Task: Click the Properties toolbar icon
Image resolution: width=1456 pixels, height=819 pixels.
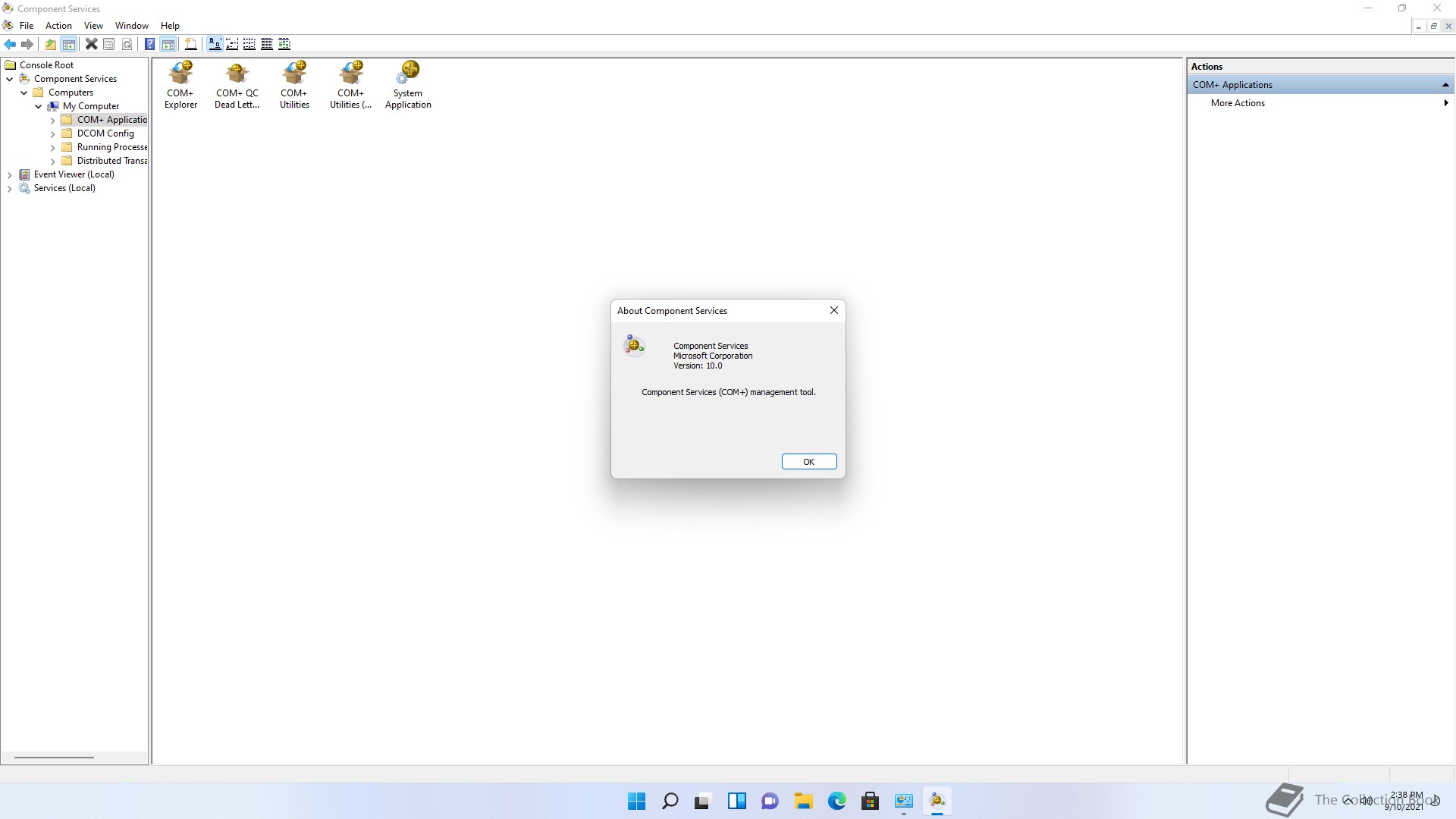Action: [x=109, y=44]
